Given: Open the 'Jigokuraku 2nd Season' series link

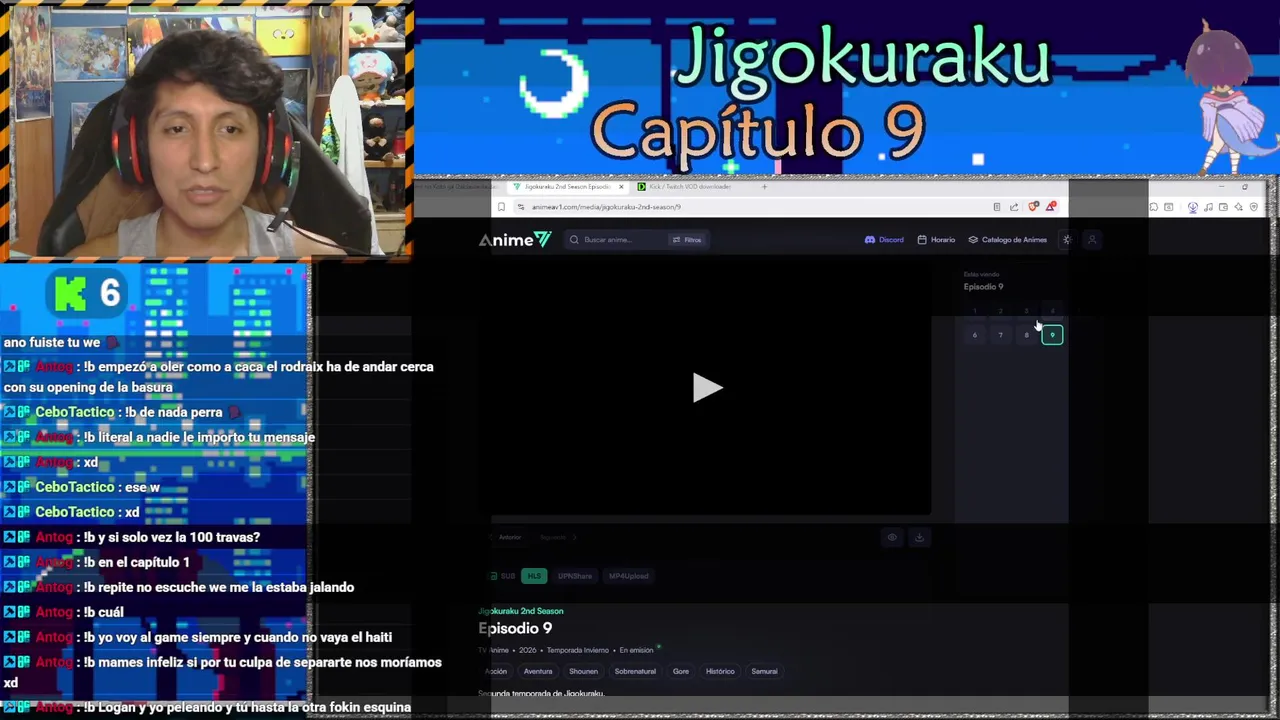Looking at the screenshot, I should [521, 611].
